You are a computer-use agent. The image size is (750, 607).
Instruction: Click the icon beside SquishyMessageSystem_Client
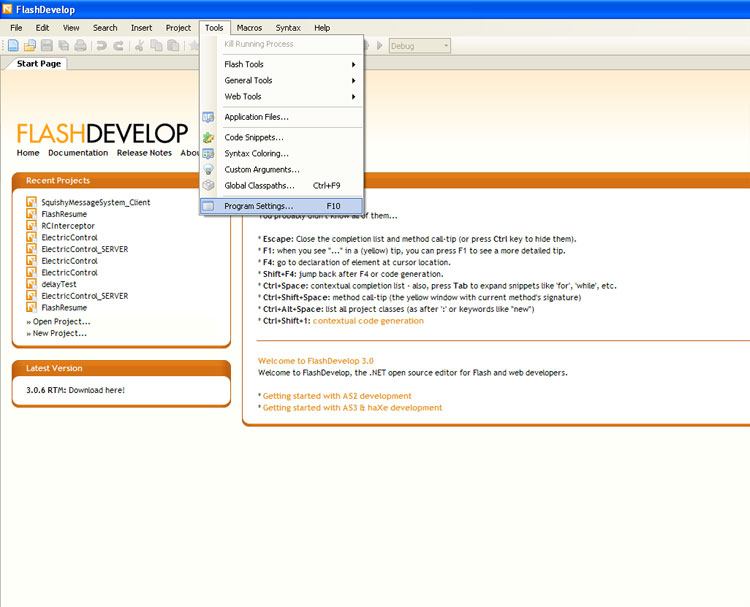click(x=32, y=202)
